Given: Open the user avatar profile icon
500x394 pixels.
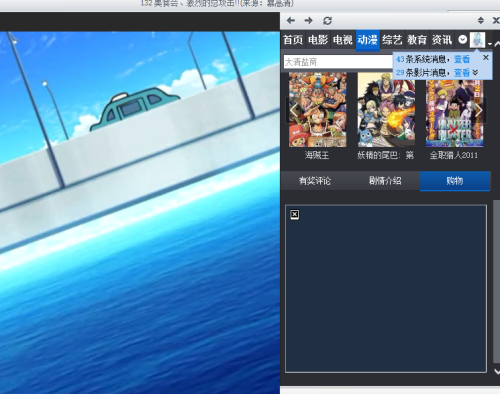Looking at the screenshot, I should coord(477,40).
